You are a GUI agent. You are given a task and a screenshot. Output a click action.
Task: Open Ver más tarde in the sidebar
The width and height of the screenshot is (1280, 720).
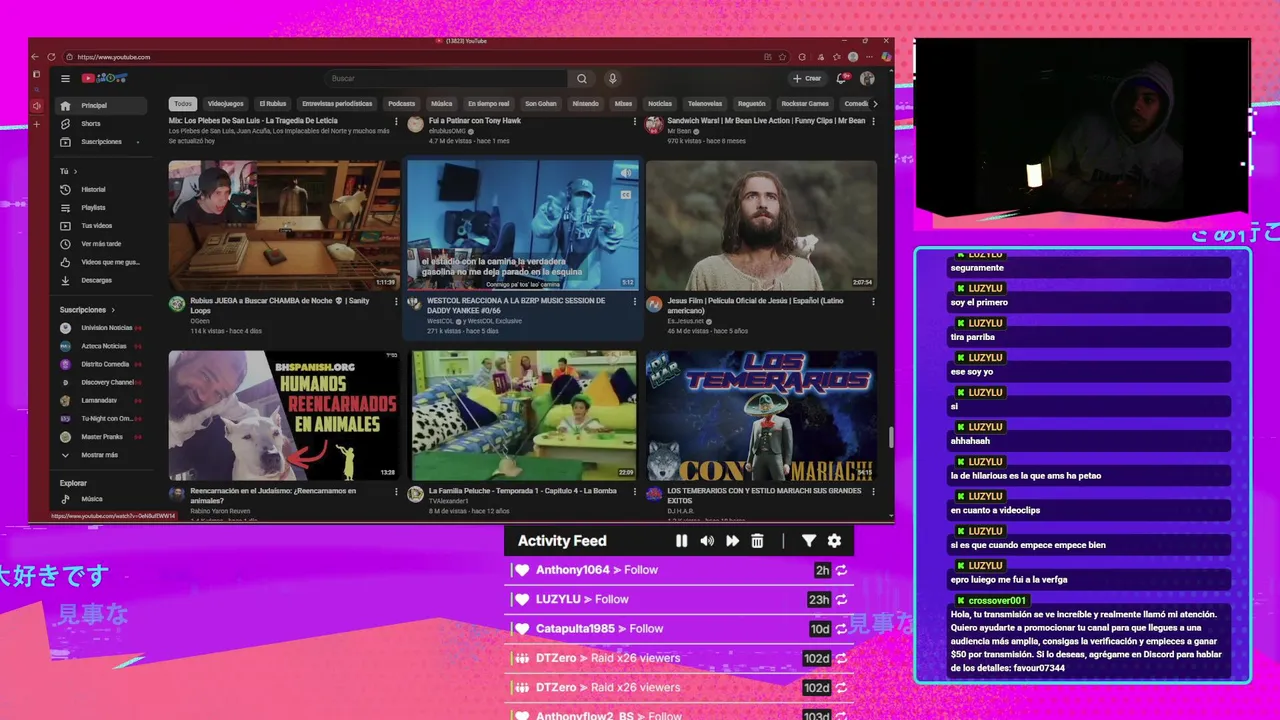[x=101, y=244]
